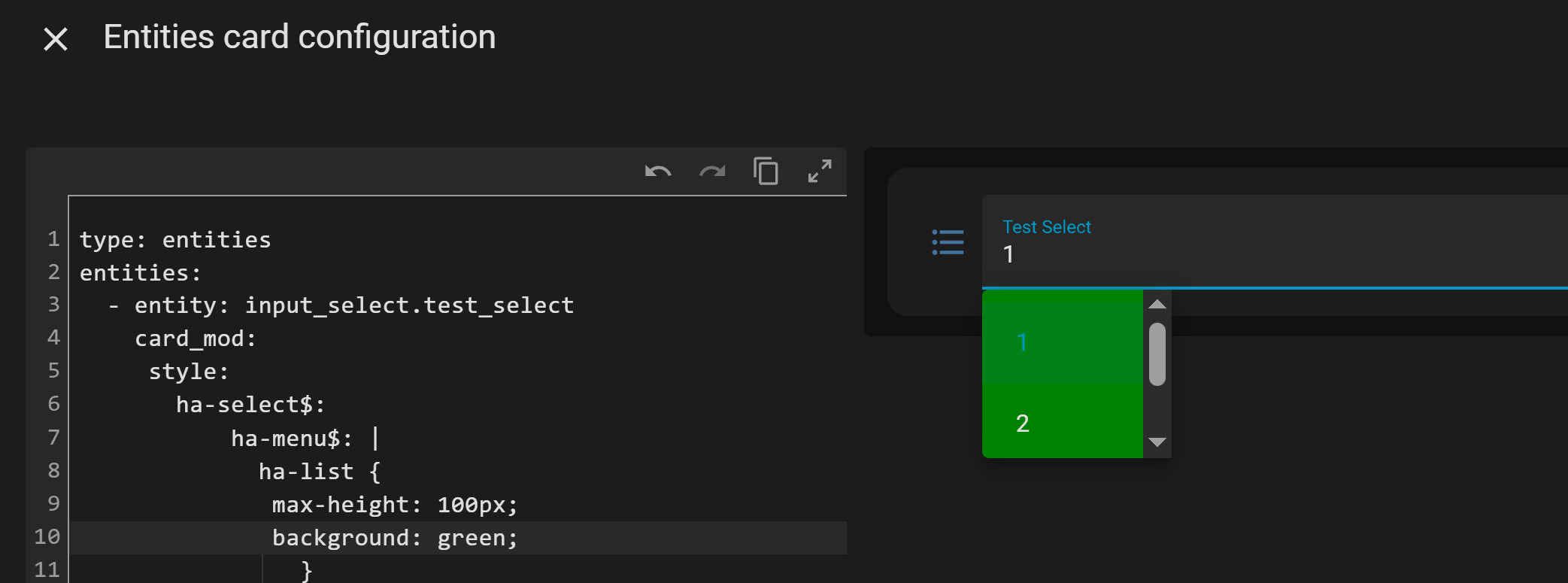
Task: Click the 'input_select.test_select' entity text
Action: click(409, 305)
